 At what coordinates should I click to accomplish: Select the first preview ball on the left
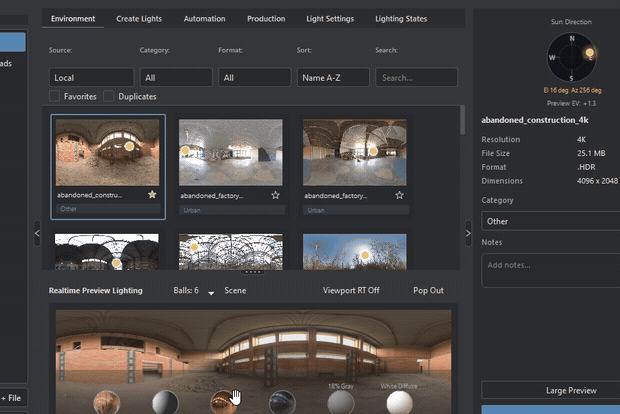[107, 403]
